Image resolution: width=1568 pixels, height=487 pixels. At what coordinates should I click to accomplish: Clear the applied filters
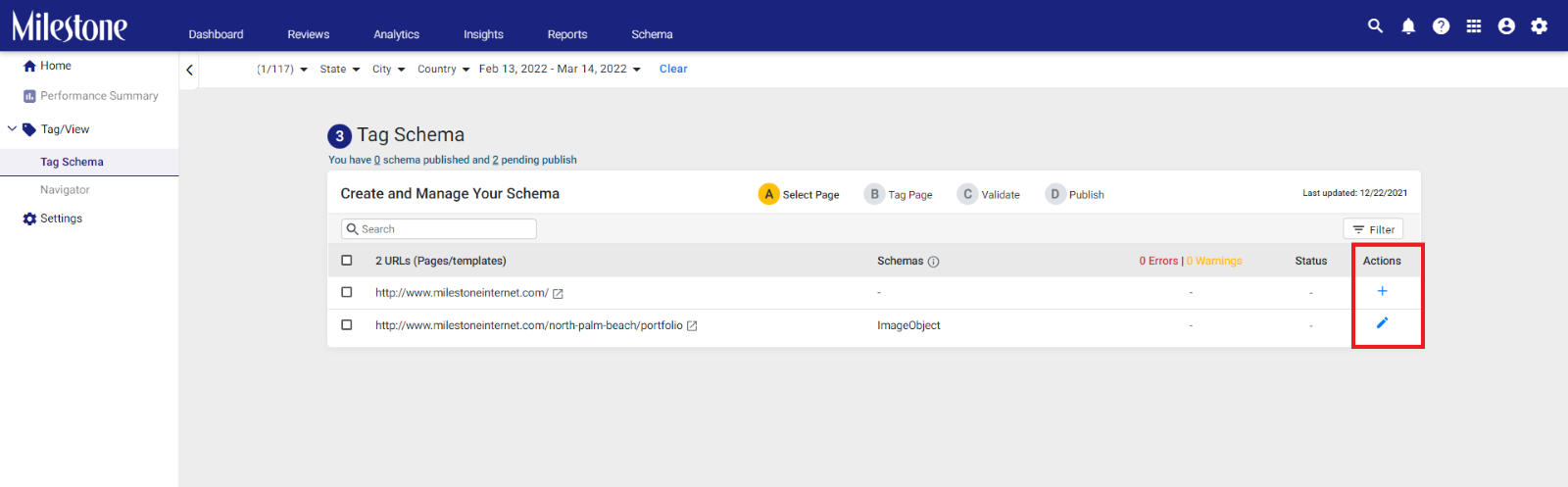tap(673, 70)
